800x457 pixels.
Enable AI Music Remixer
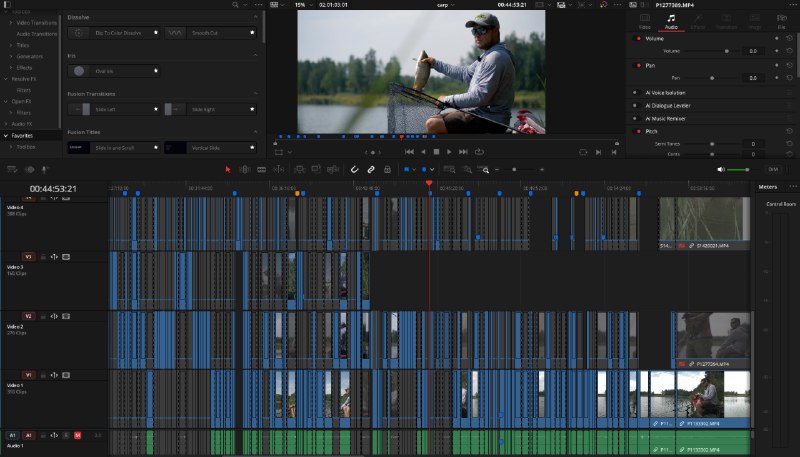[x=636, y=118]
